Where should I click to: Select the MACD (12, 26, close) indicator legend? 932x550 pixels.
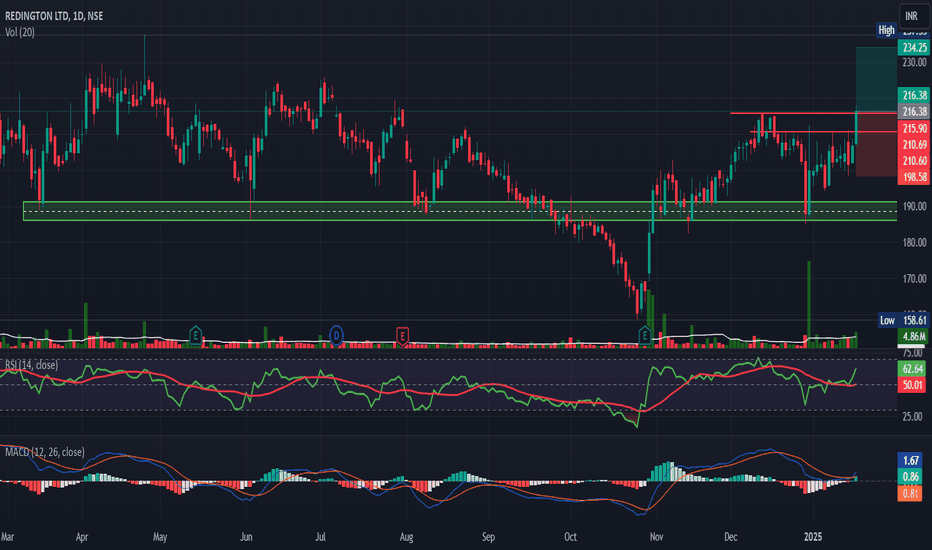45,452
